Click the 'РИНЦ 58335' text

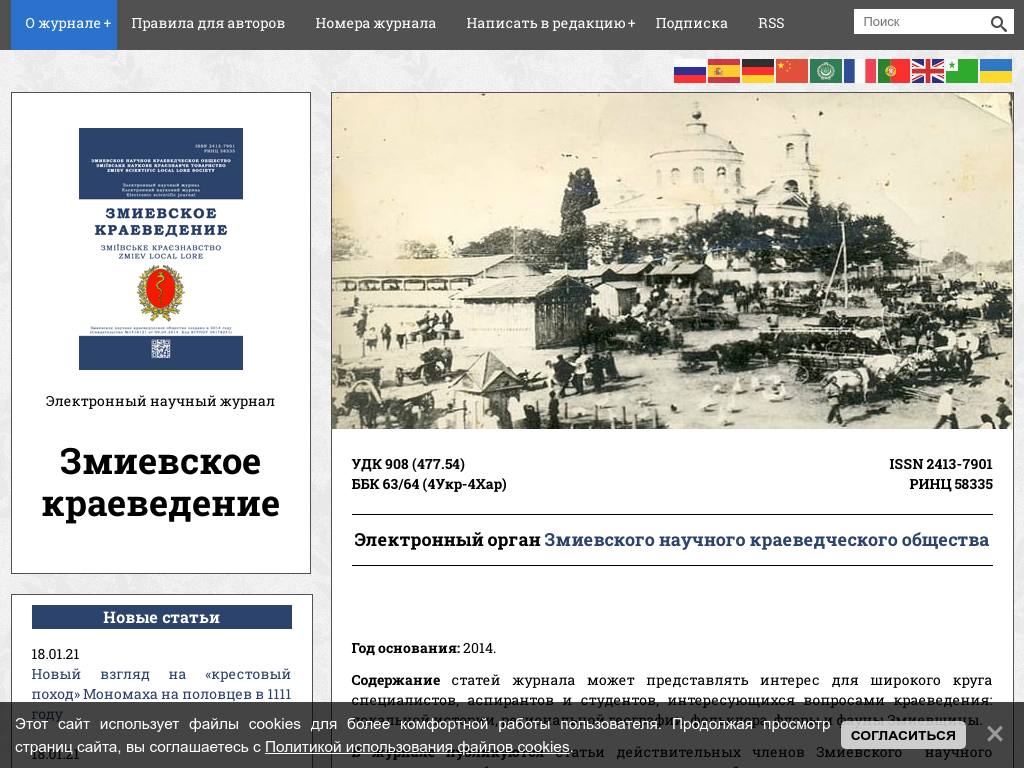click(x=951, y=484)
